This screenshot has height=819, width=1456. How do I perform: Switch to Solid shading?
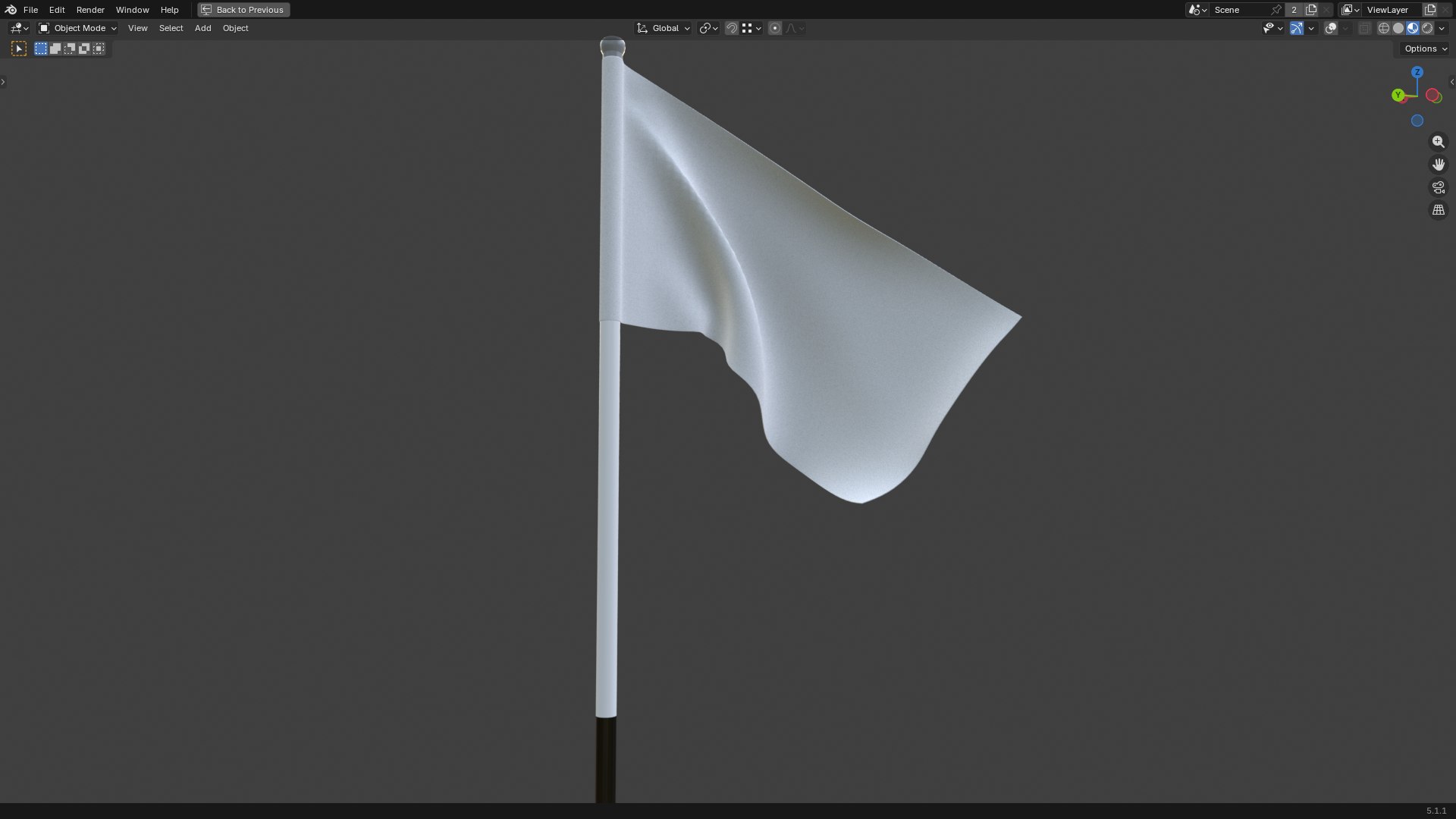[x=1398, y=28]
